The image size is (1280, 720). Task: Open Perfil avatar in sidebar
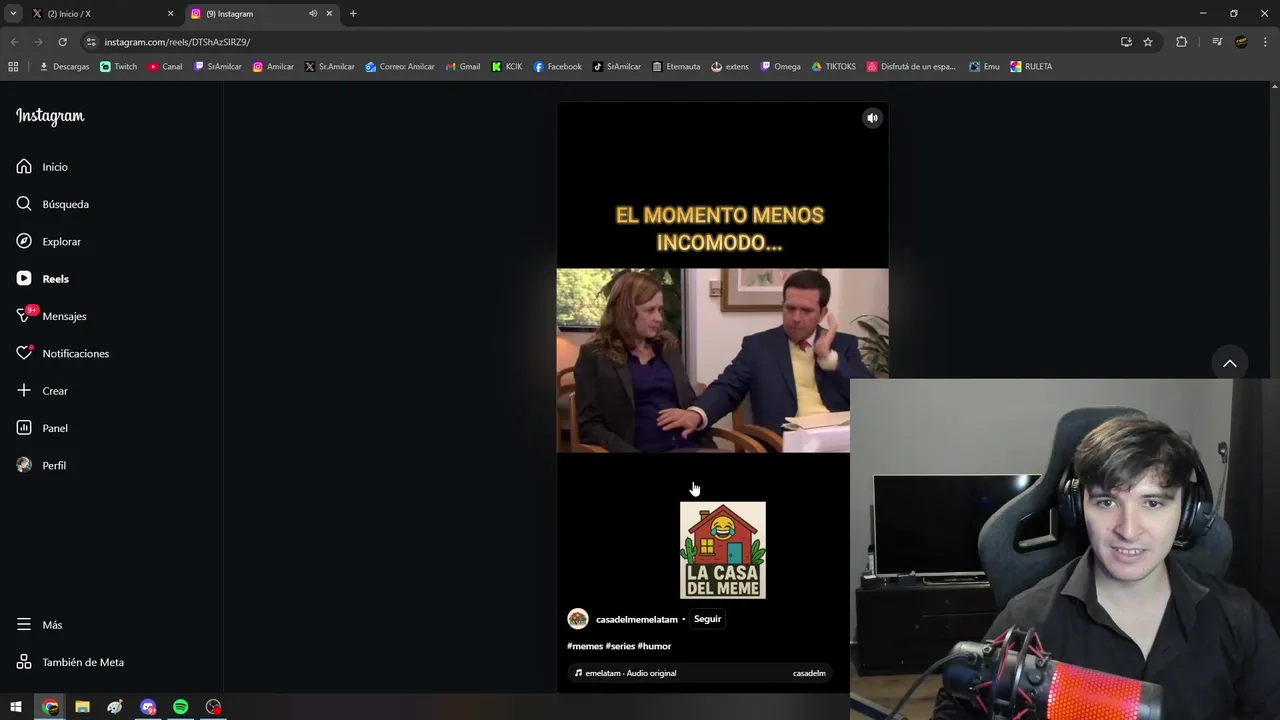pyautogui.click(x=24, y=465)
